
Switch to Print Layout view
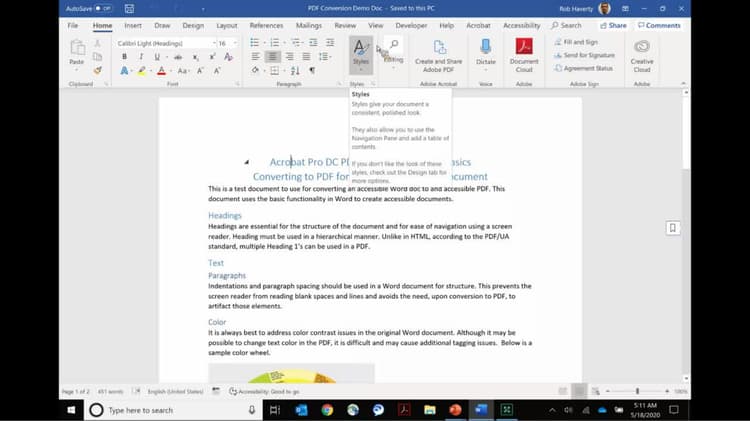pyautogui.click(x=579, y=391)
